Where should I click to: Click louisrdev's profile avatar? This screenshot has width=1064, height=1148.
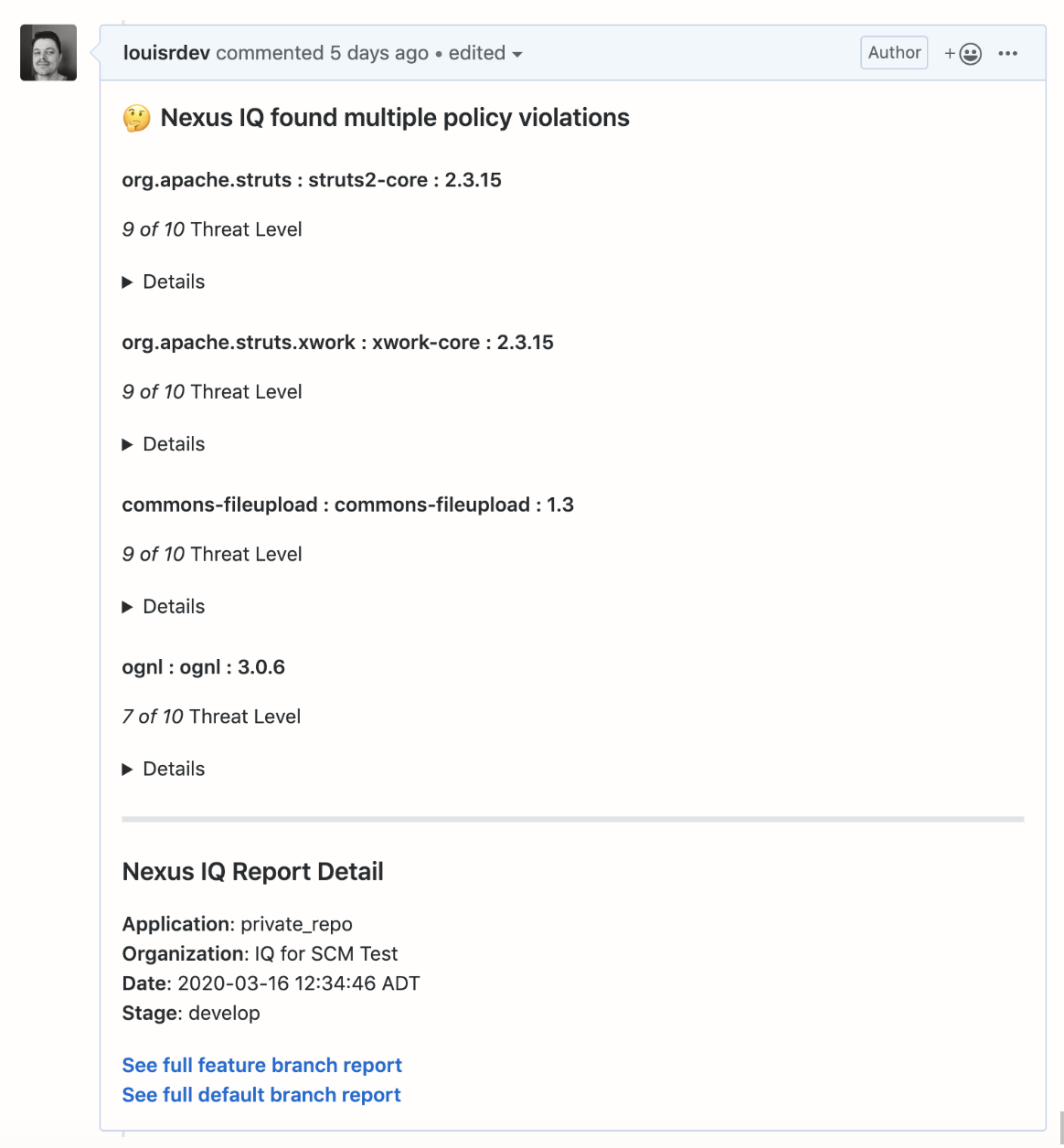point(48,53)
